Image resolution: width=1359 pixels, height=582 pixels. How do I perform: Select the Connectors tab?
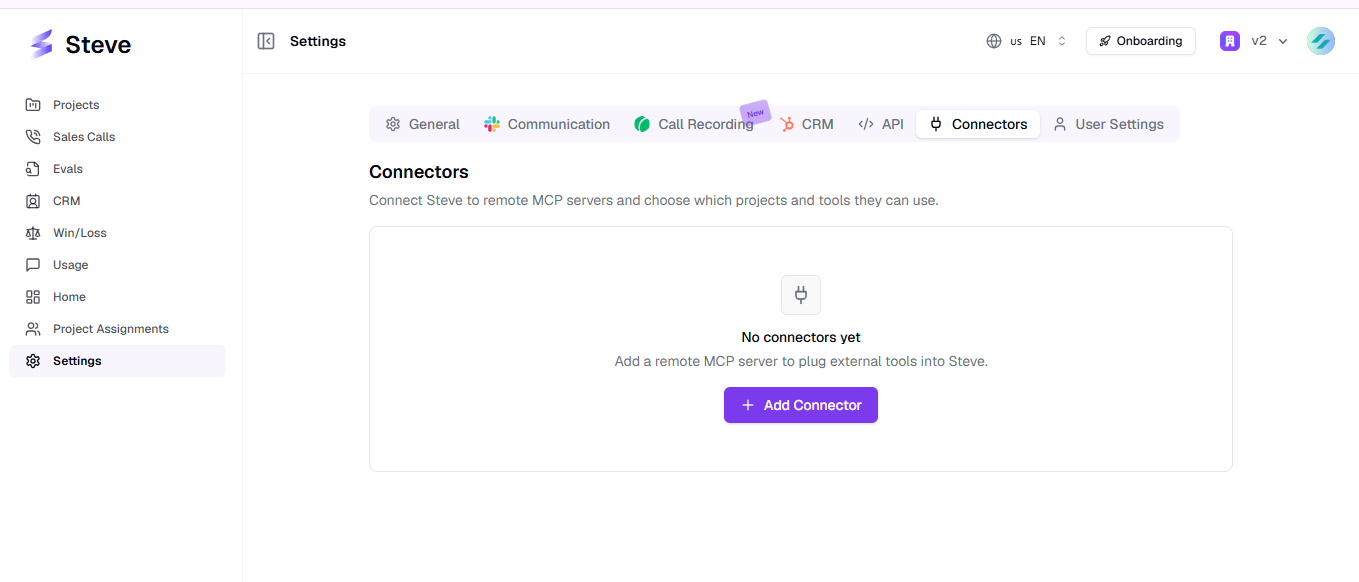coord(978,124)
